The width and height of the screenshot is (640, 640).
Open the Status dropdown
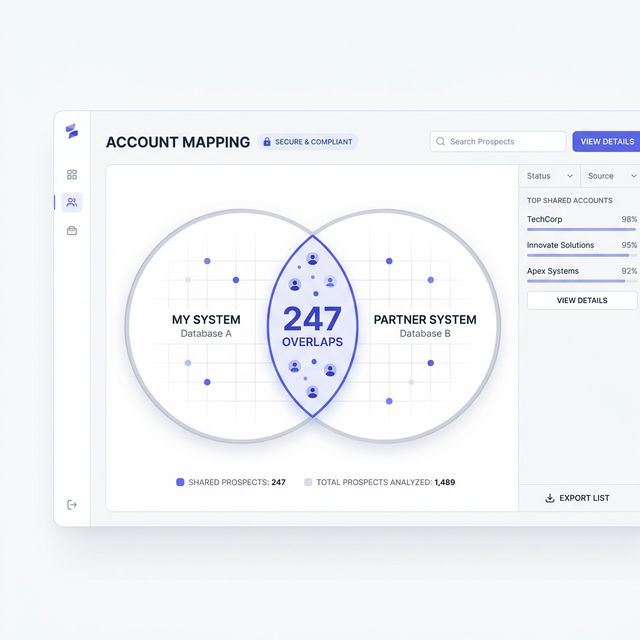point(549,176)
